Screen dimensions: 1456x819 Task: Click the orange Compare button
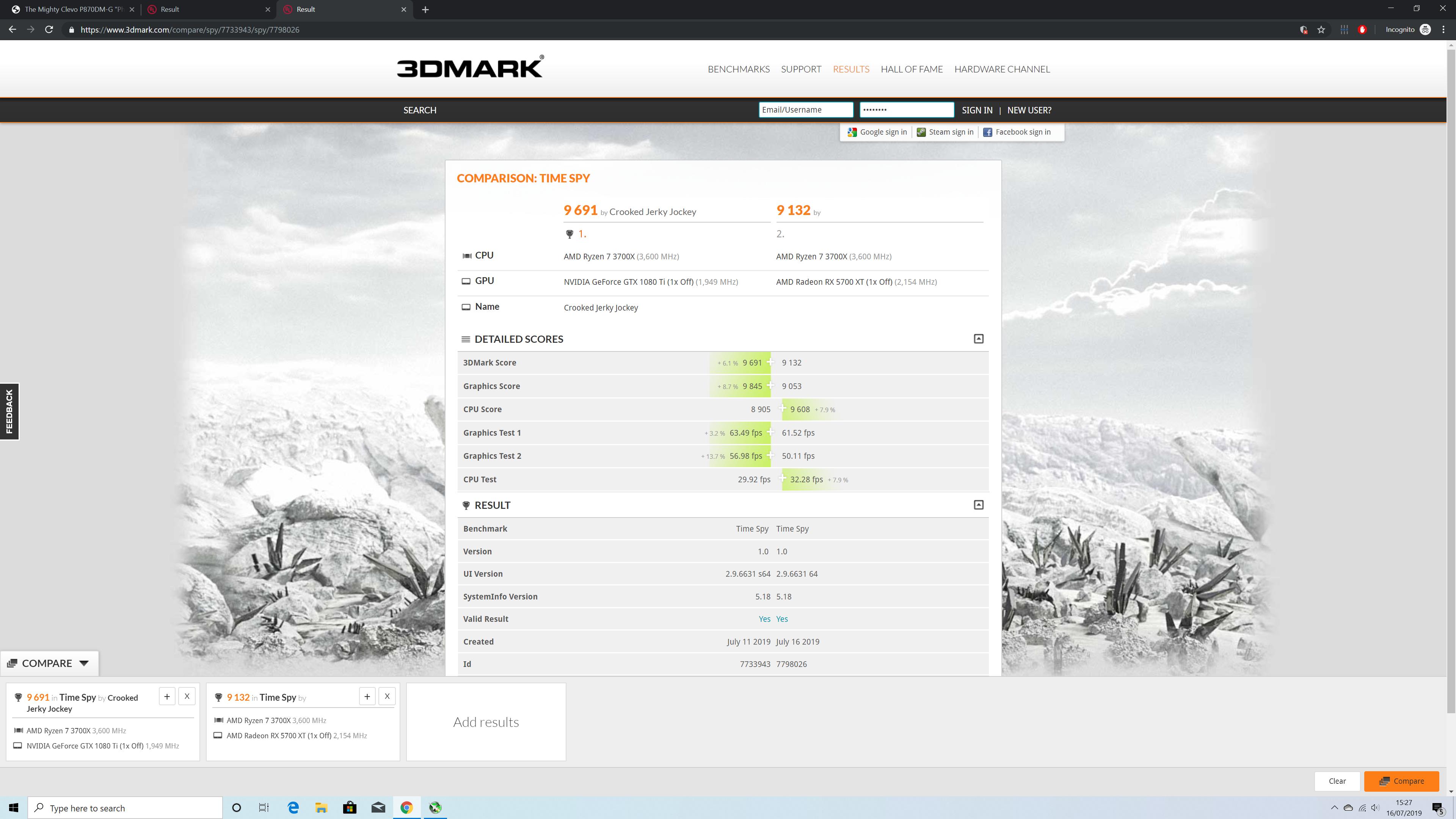click(x=1401, y=781)
